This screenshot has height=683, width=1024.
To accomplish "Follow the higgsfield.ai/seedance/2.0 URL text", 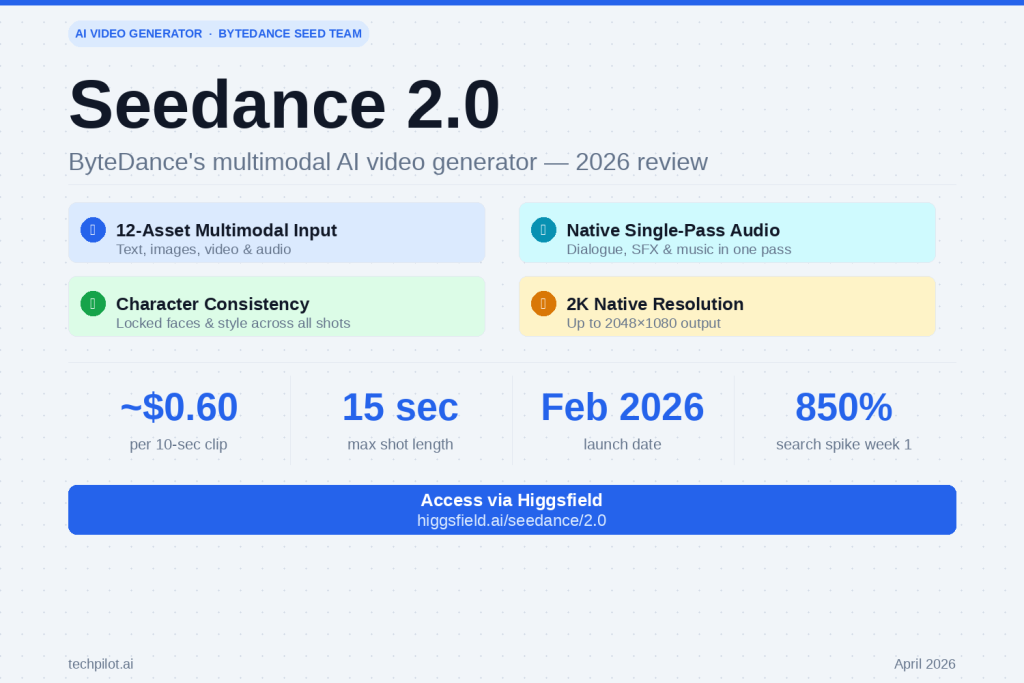I will point(511,521).
